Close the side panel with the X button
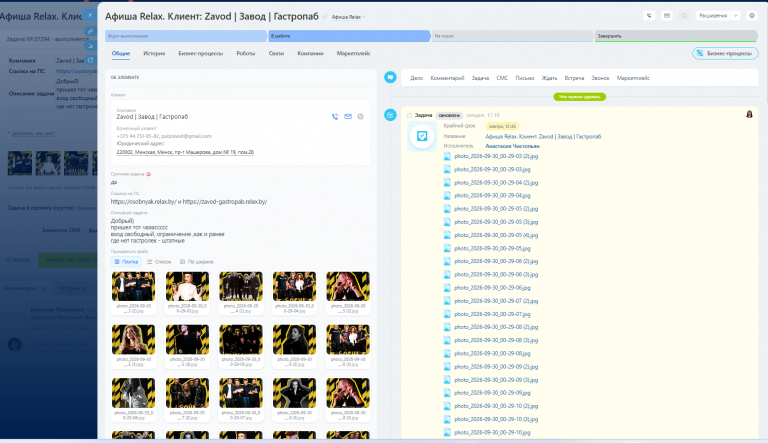768x443 pixels. (x=90, y=15)
